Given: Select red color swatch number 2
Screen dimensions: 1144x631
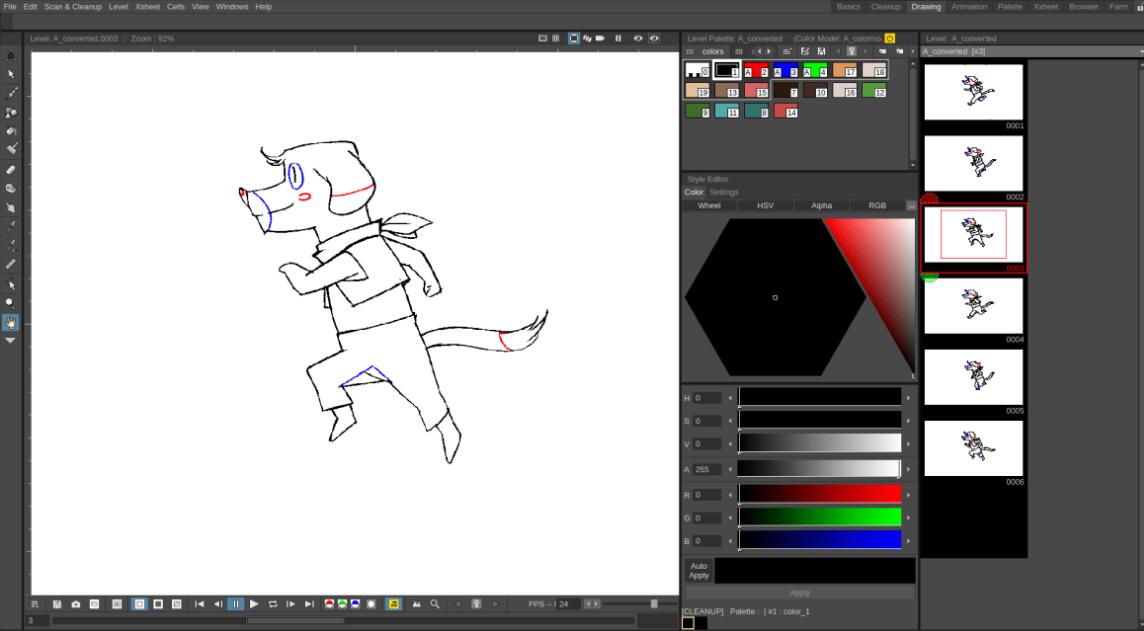Looking at the screenshot, I should click(756, 70).
